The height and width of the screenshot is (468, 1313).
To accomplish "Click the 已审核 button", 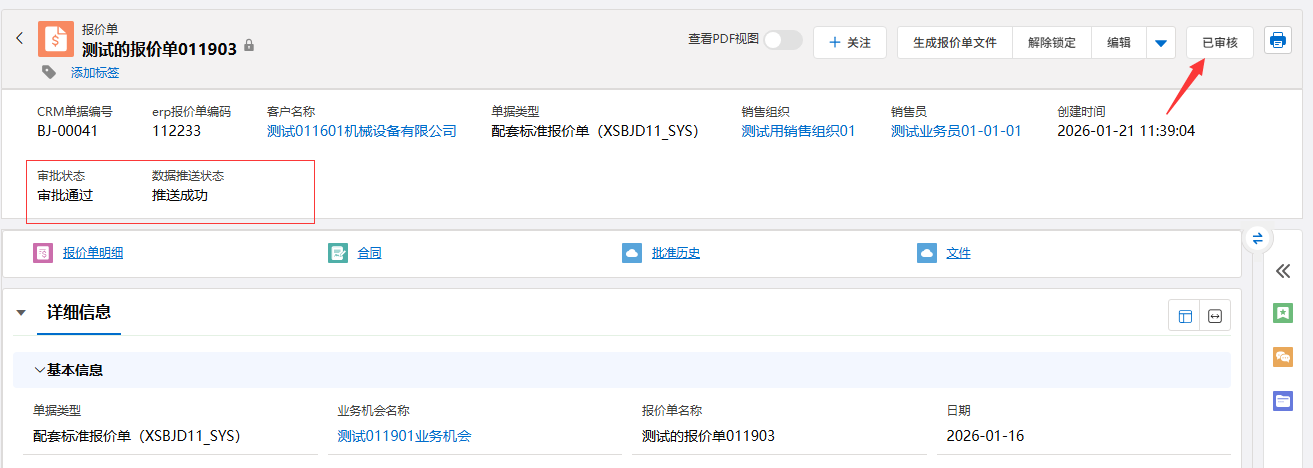I will [x=1219, y=43].
